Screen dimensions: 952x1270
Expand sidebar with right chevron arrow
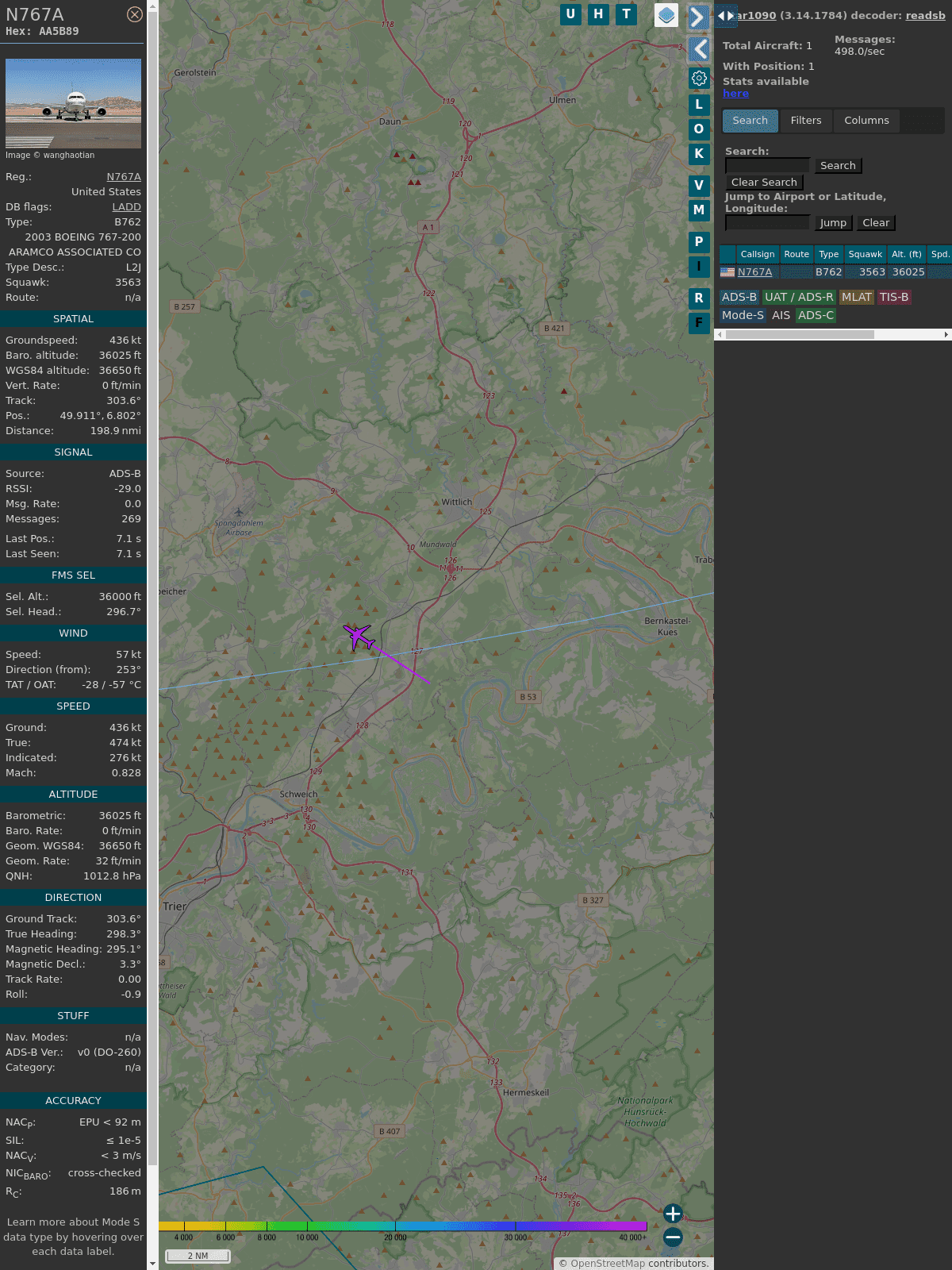[698, 17]
